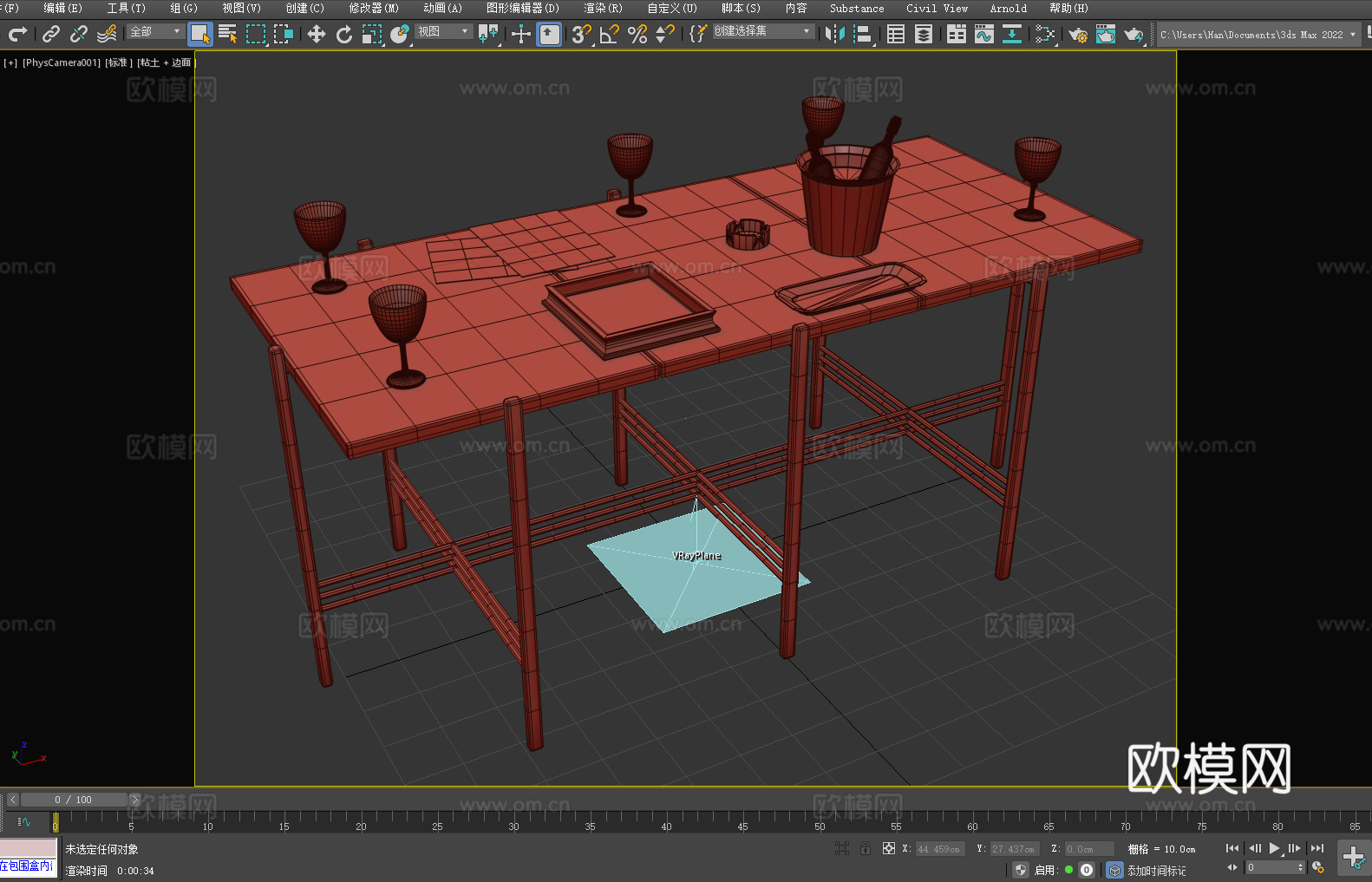This screenshot has height=882, width=1372.
Task: Click the PhysCamera001 viewport label
Action: [x=62, y=62]
